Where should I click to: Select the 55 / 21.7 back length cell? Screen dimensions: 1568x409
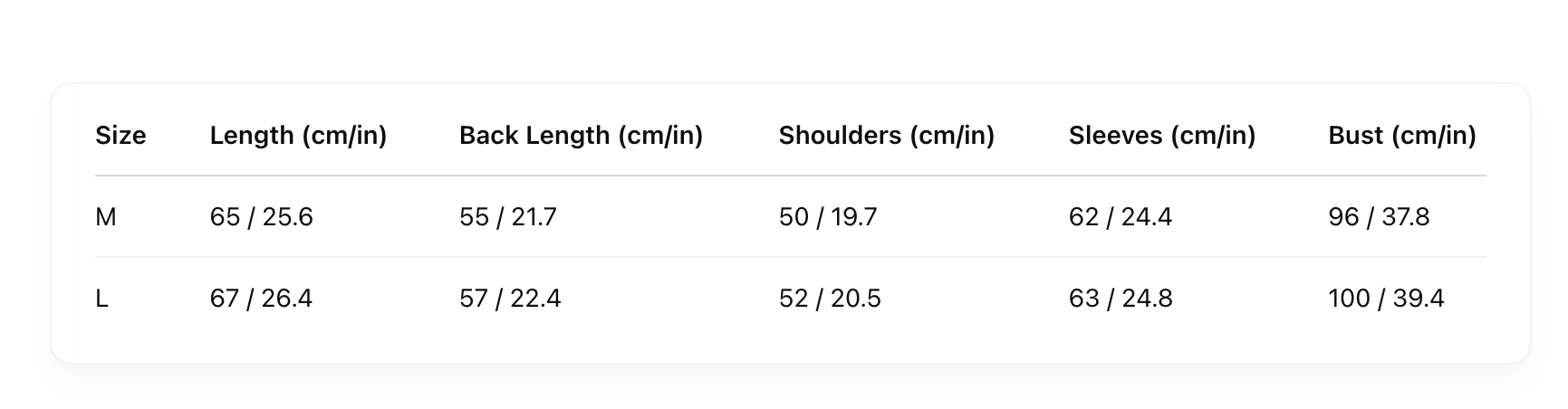(507, 217)
